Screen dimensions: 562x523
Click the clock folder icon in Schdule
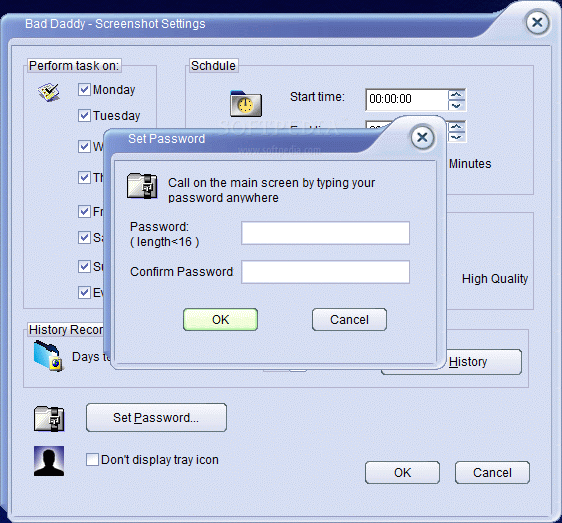point(246,104)
